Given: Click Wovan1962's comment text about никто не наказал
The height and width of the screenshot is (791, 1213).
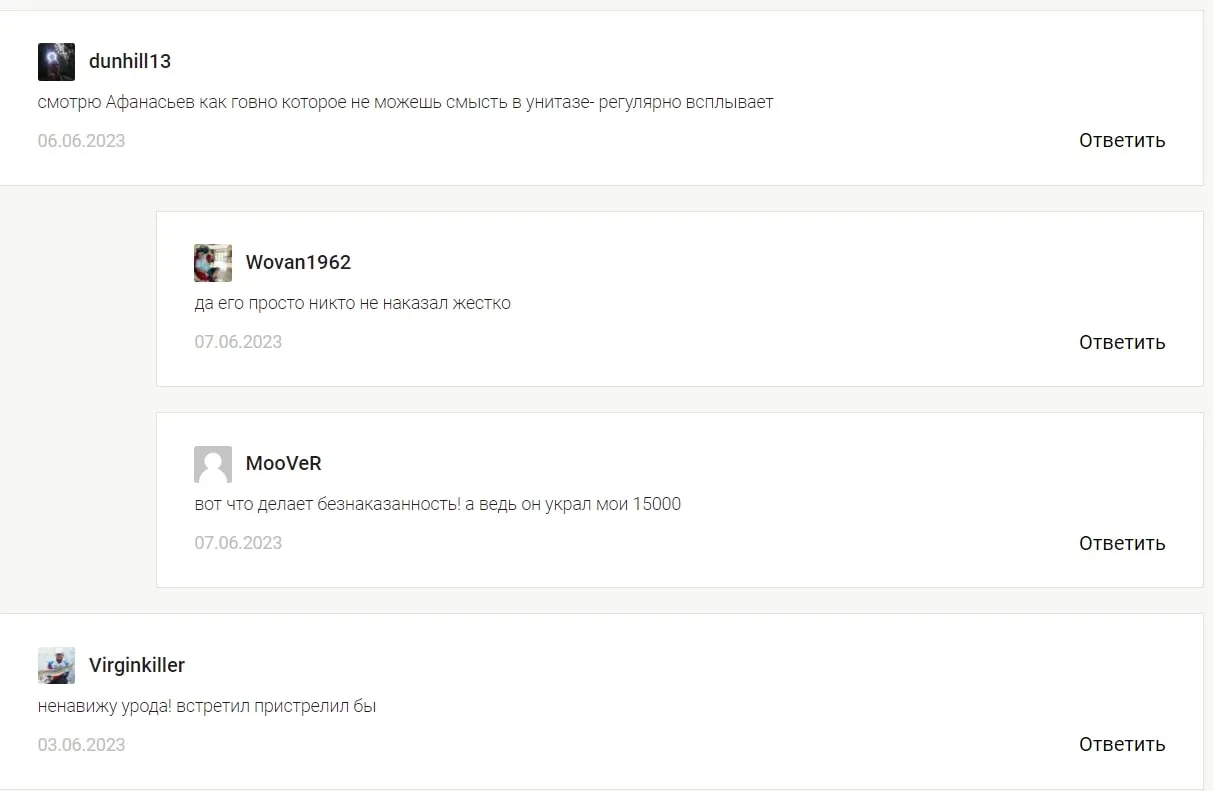Looking at the screenshot, I should 353,303.
